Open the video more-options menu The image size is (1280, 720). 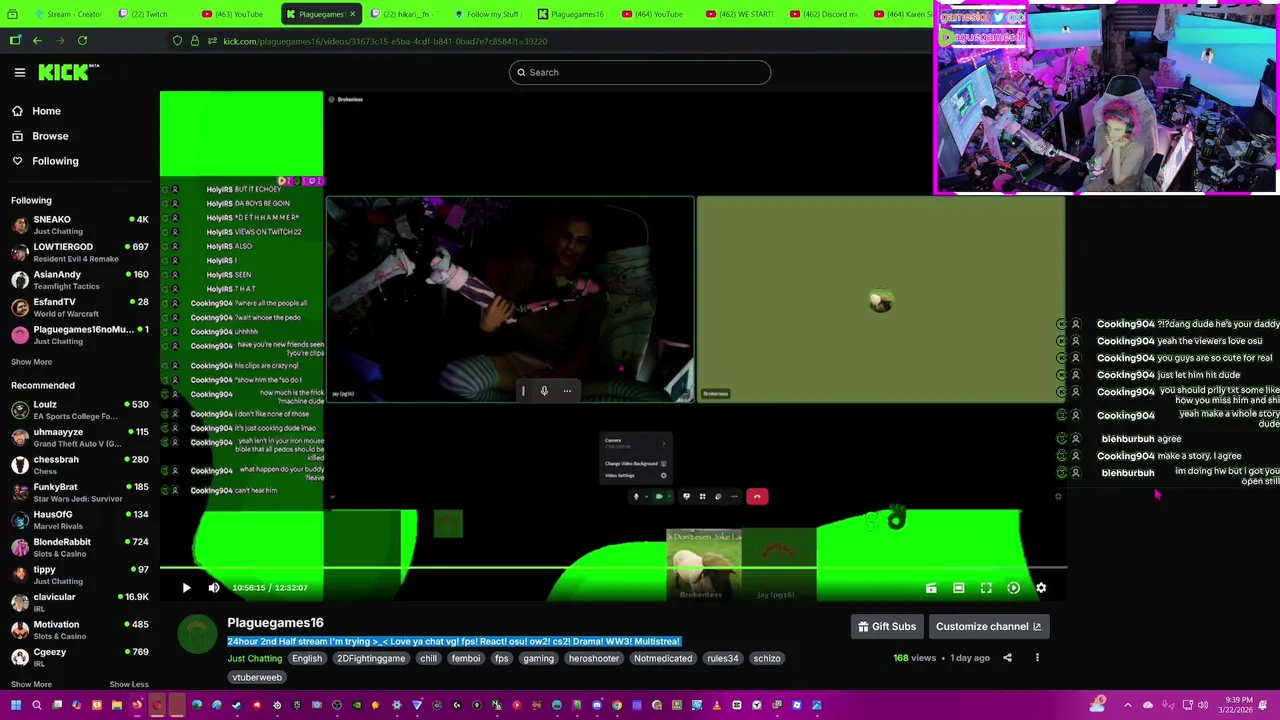(1037, 658)
